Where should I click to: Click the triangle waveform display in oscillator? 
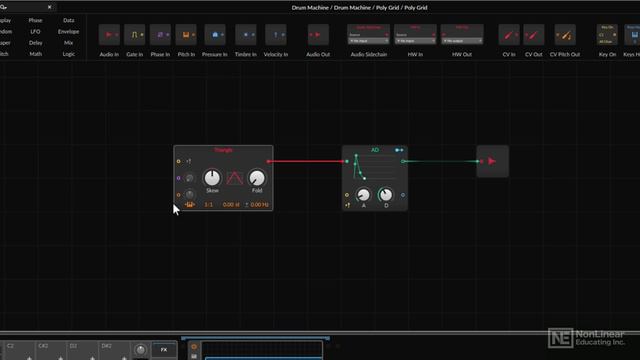click(x=235, y=178)
